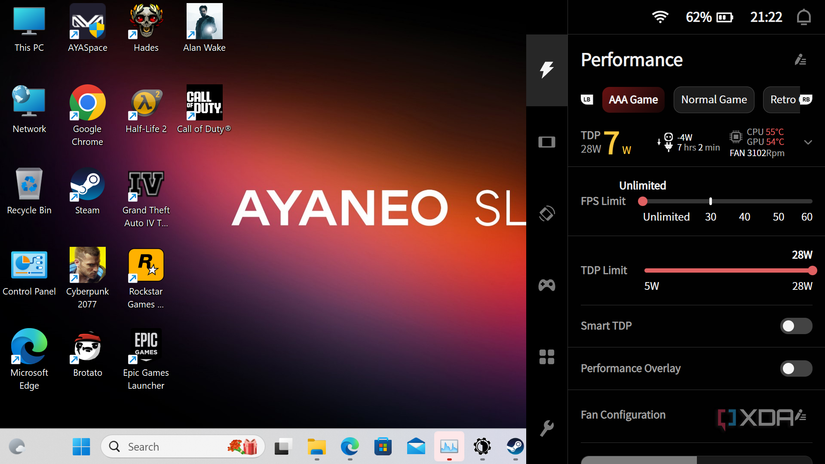This screenshot has width=825, height=464.
Task: Click the Fan Configuration label
Action: tap(623, 415)
